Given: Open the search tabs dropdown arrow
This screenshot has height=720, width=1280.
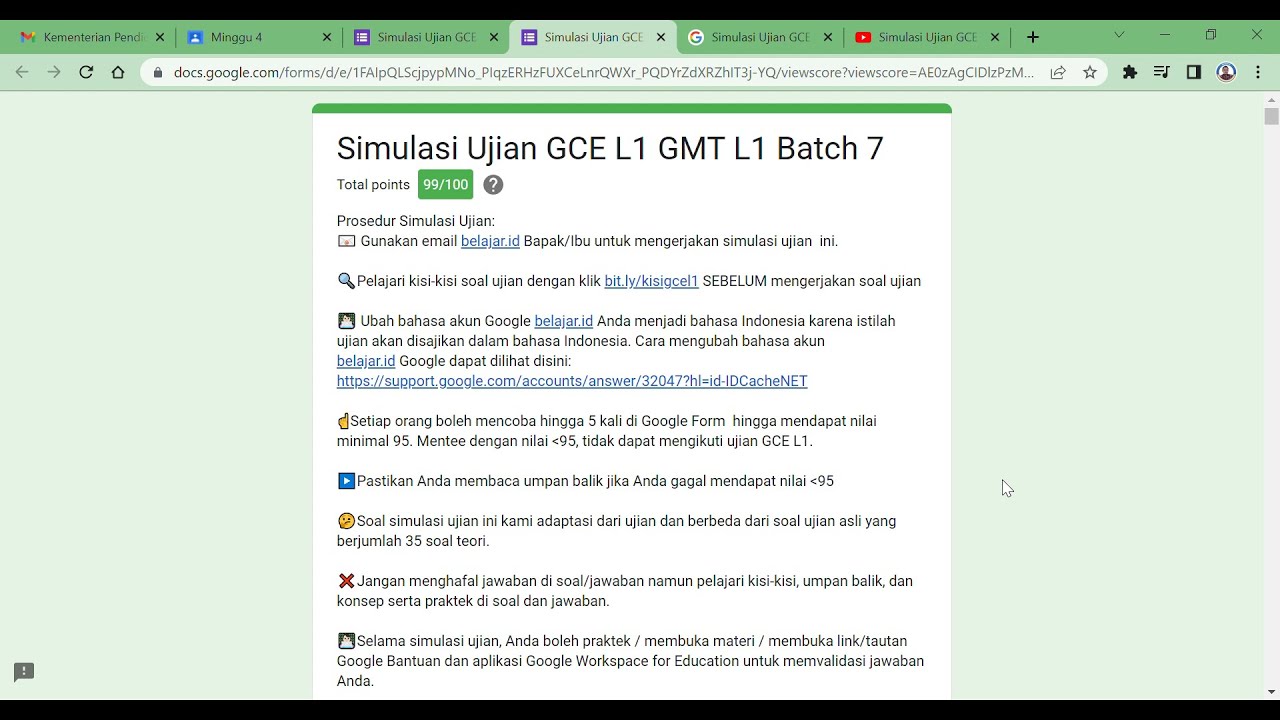Looking at the screenshot, I should pos(1119,35).
